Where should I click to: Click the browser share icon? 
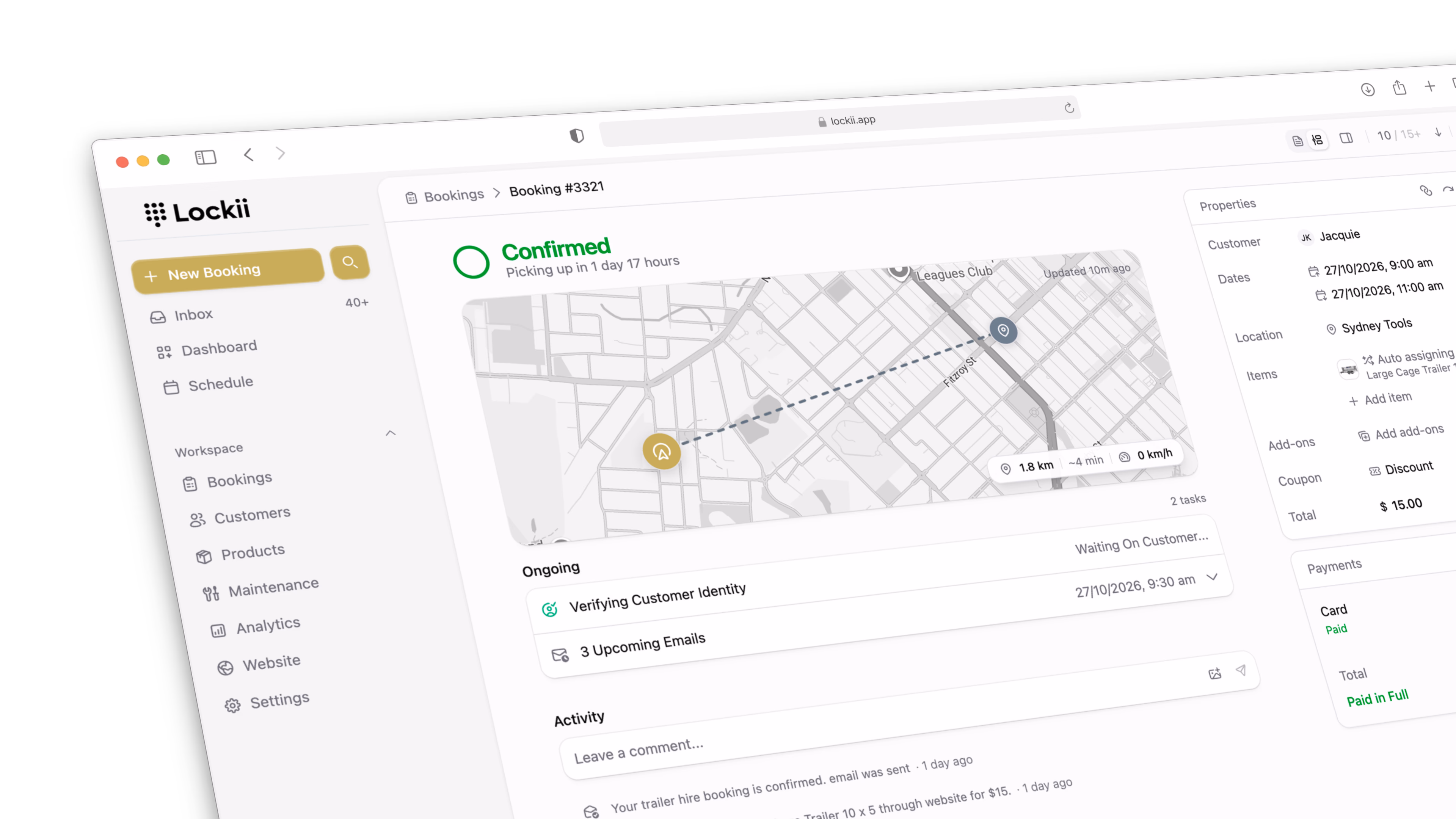(x=1400, y=88)
